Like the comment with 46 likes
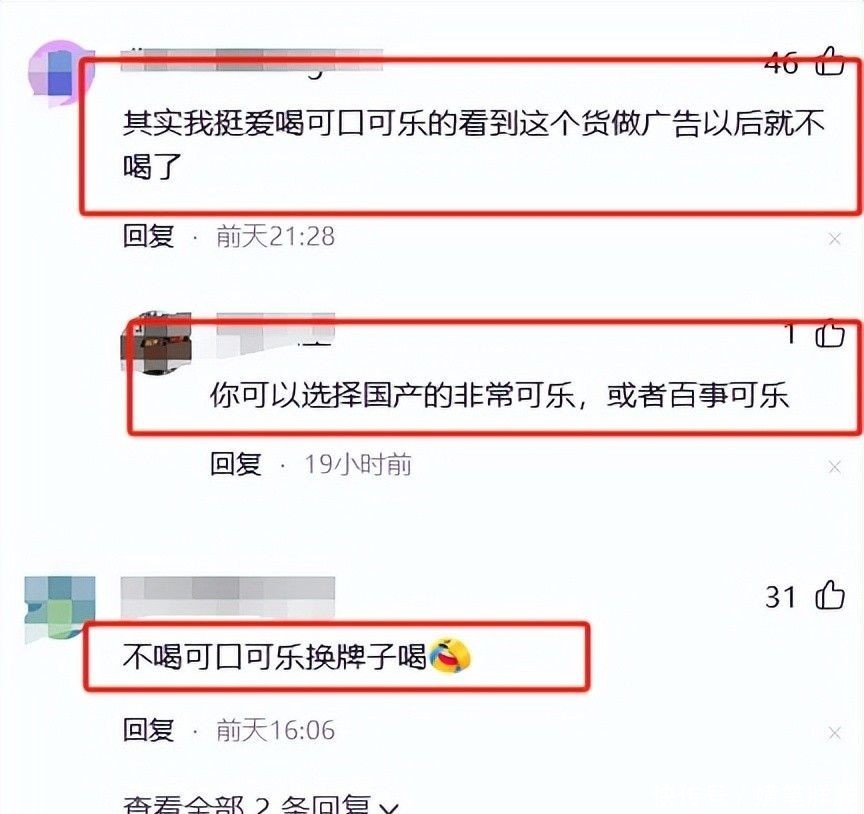 [829, 61]
